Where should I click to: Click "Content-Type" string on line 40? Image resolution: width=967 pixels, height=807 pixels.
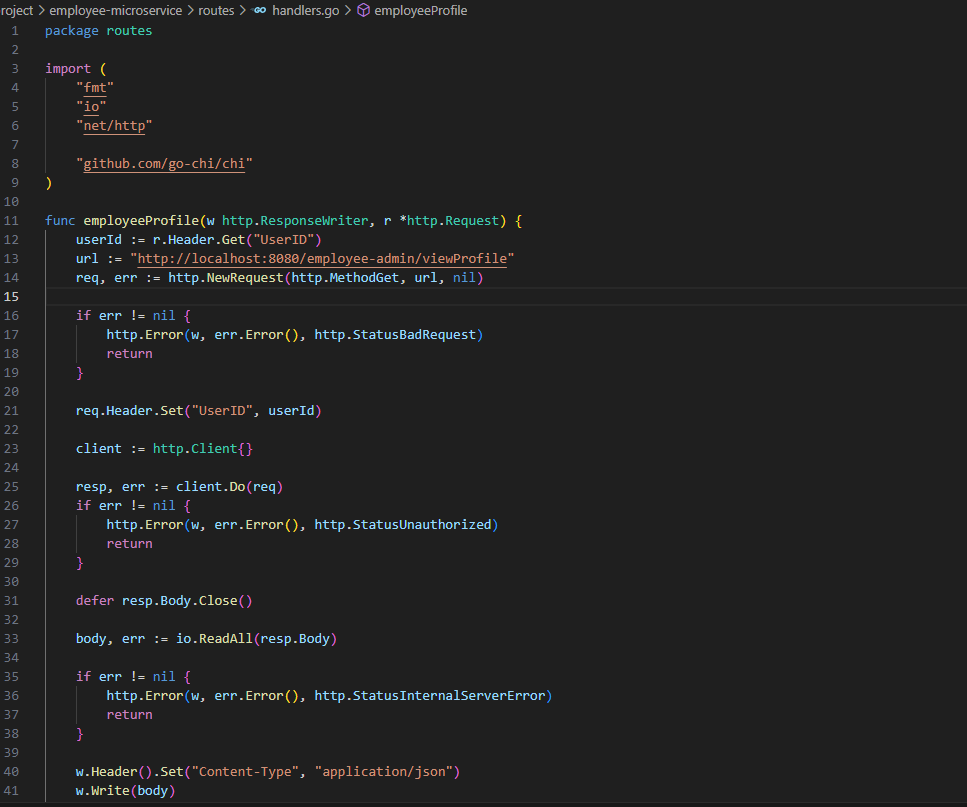(x=245, y=772)
